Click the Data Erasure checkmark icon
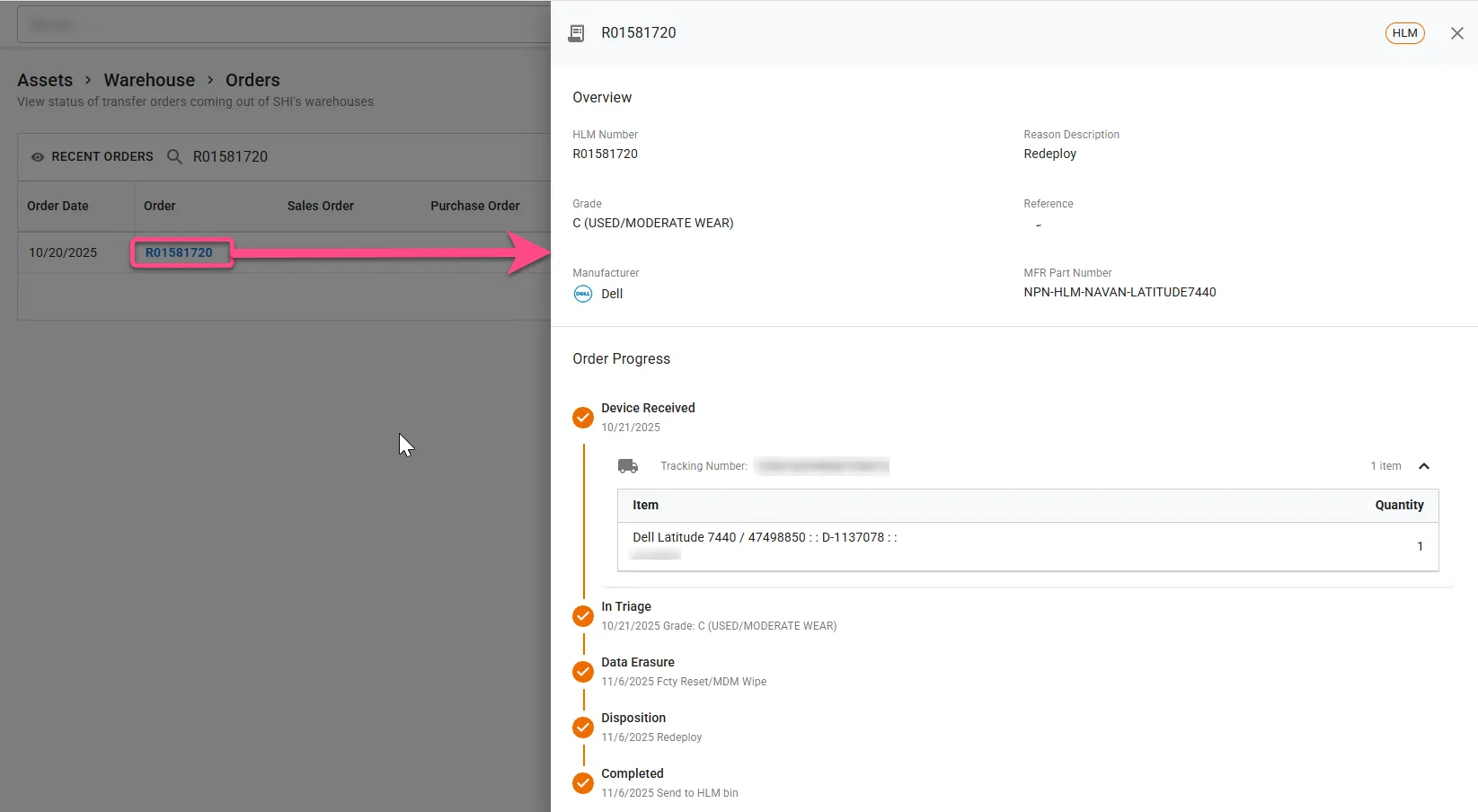The width and height of the screenshot is (1478, 812). point(583,672)
